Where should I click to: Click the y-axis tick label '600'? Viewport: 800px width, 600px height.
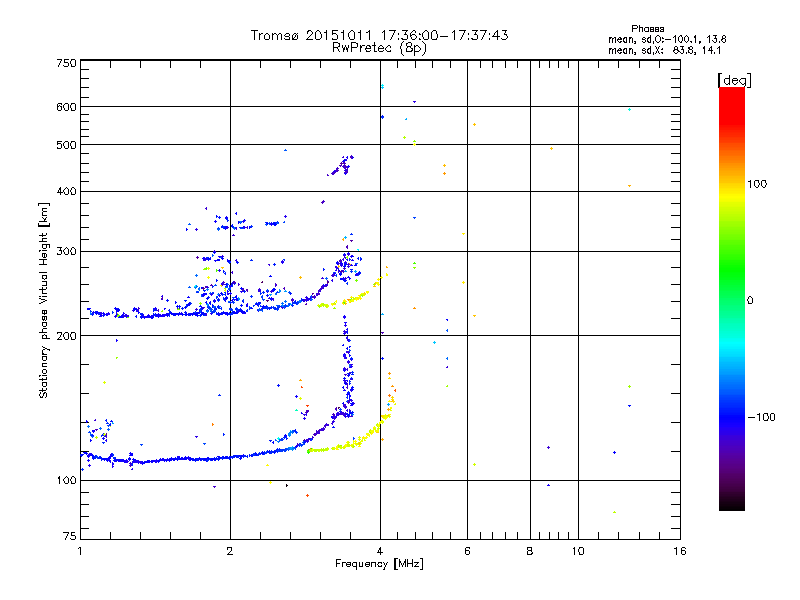pos(66,107)
